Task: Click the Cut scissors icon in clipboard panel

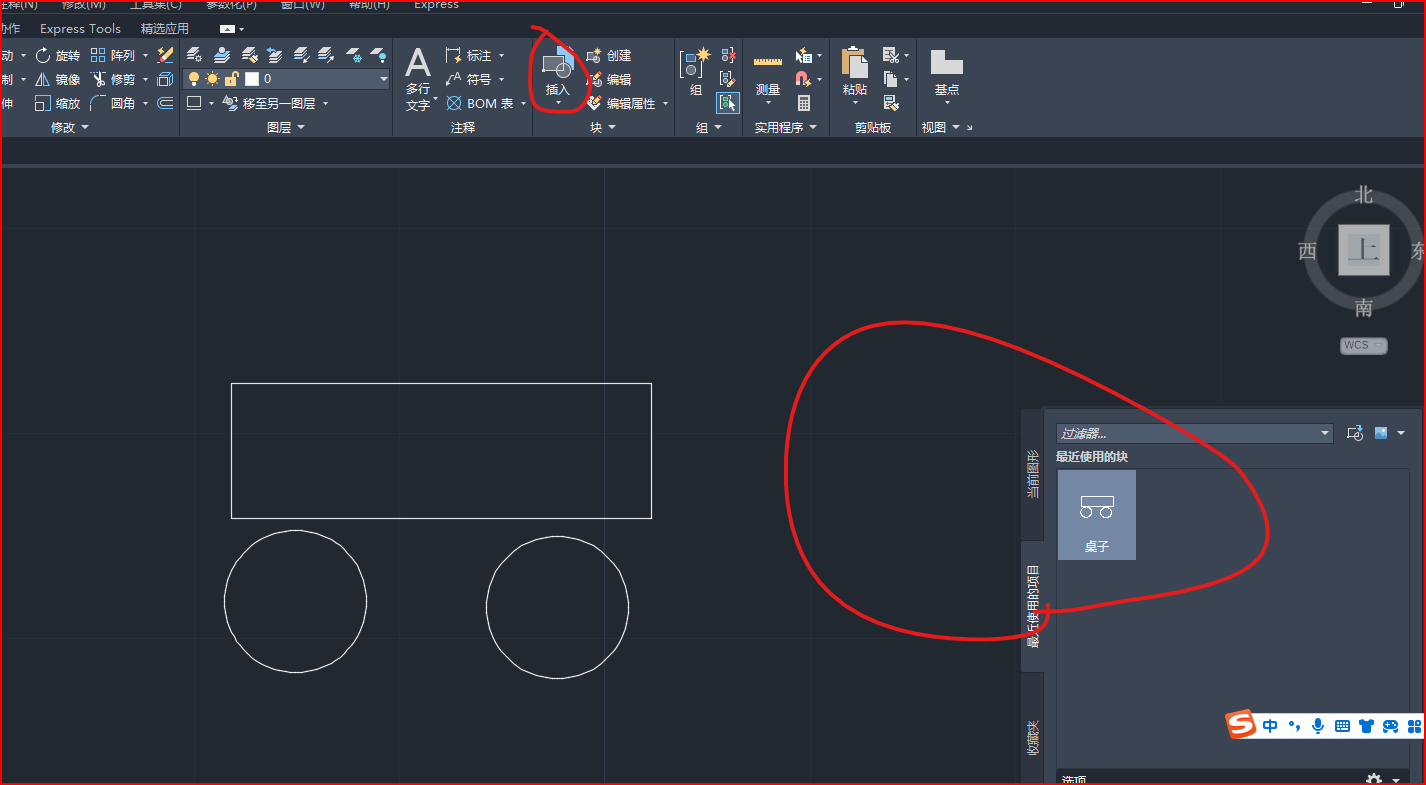Action: pos(891,55)
